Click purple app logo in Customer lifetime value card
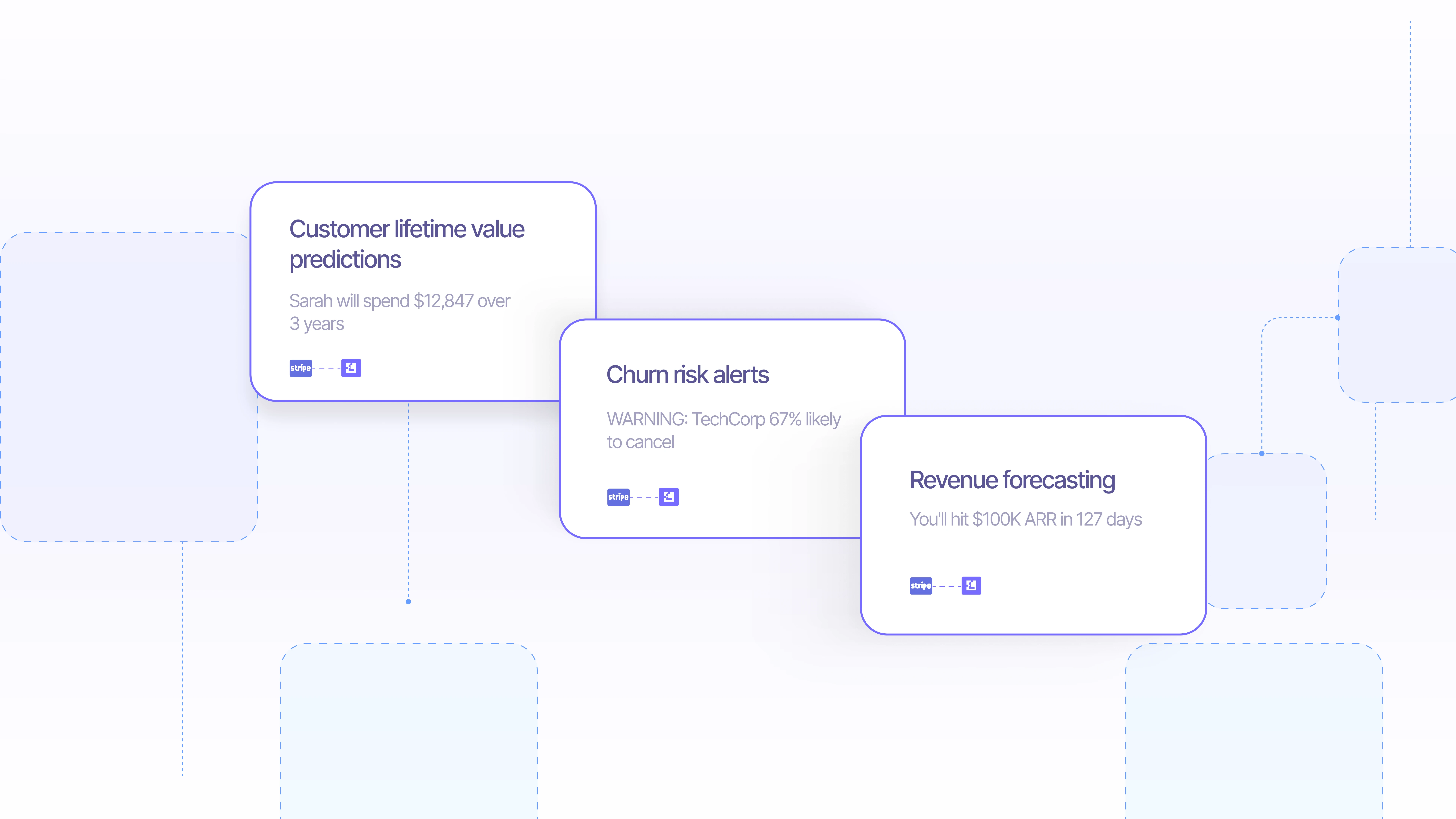The image size is (1456, 819). pyautogui.click(x=351, y=368)
